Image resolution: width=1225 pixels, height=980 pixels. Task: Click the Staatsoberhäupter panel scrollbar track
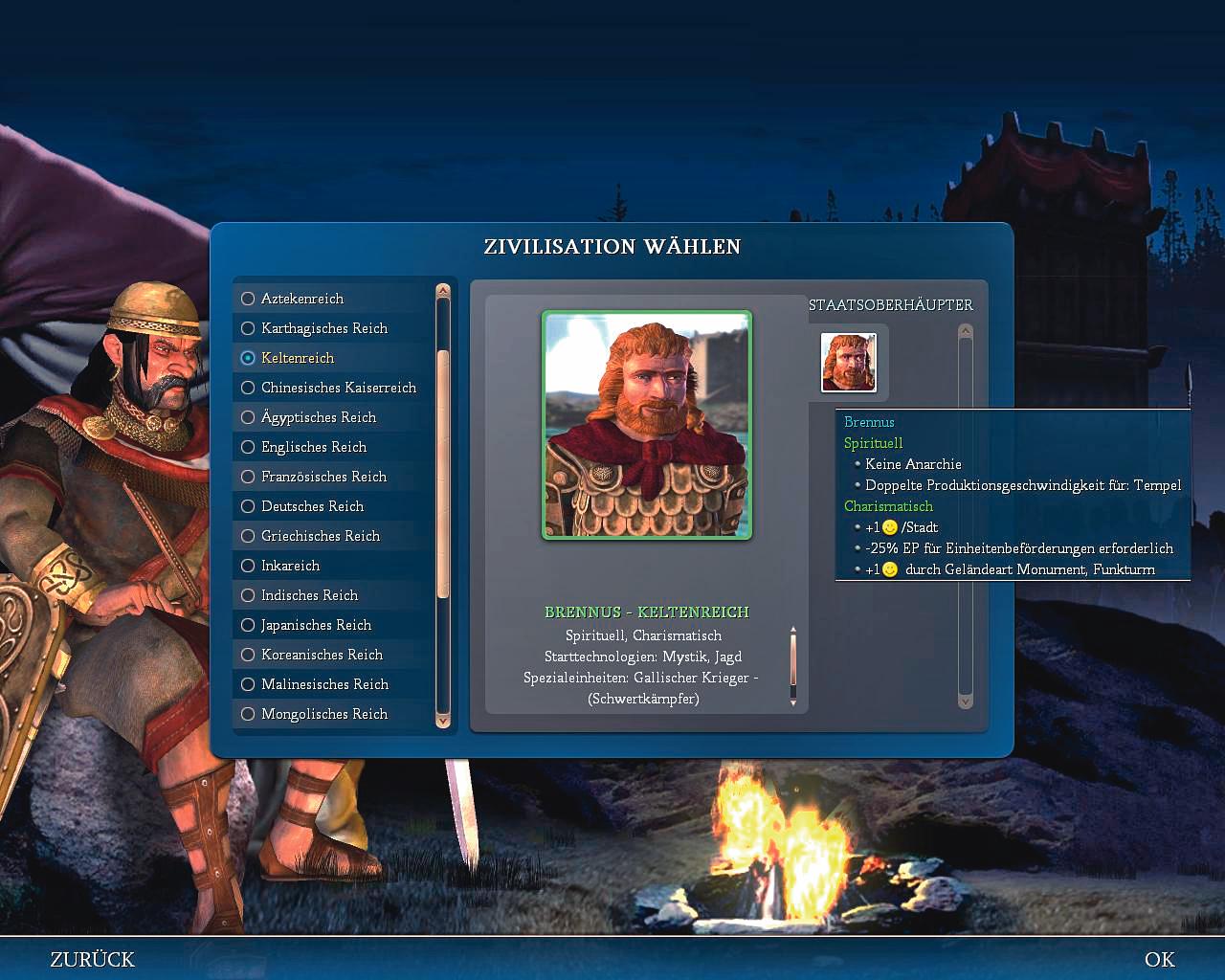[965, 517]
